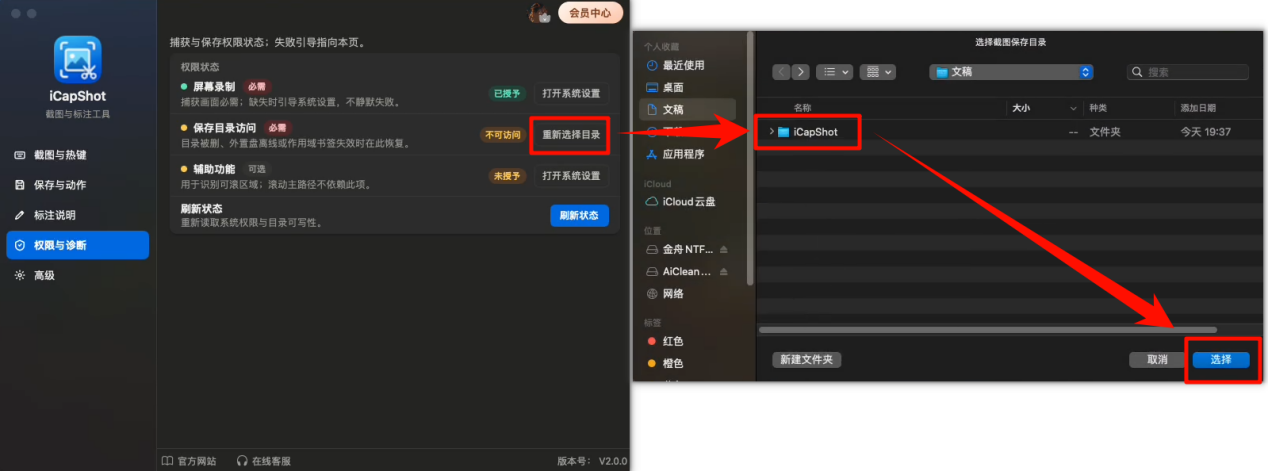
Task: Go to 标注说明 section
Action: point(77,215)
